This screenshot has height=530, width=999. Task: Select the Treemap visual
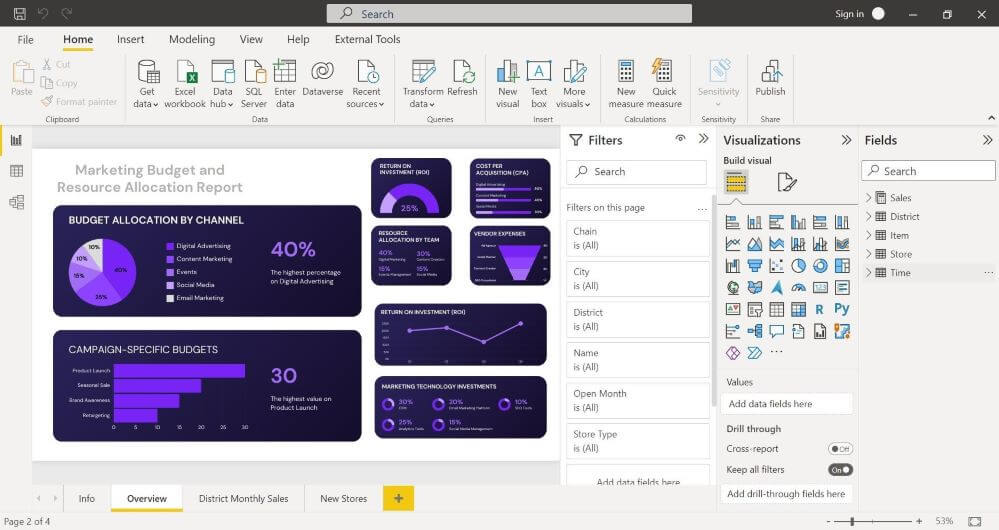pyautogui.click(x=842, y=266)
